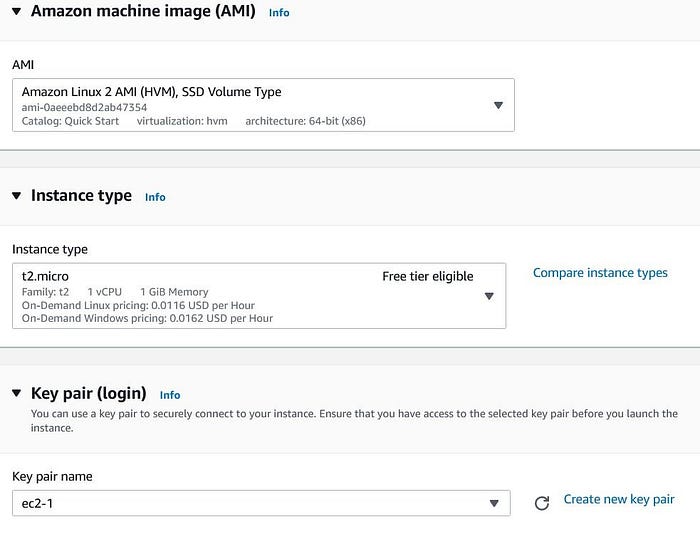The width and height of the screenshot is (700, 534).
Task: Collapse the Amazon machine image section triangle
Action: [x=16, y=12]
